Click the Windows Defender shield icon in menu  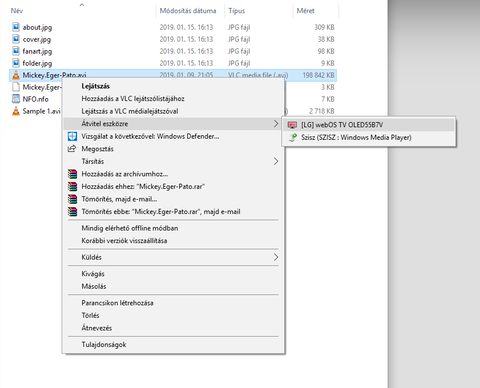(72, 136)
